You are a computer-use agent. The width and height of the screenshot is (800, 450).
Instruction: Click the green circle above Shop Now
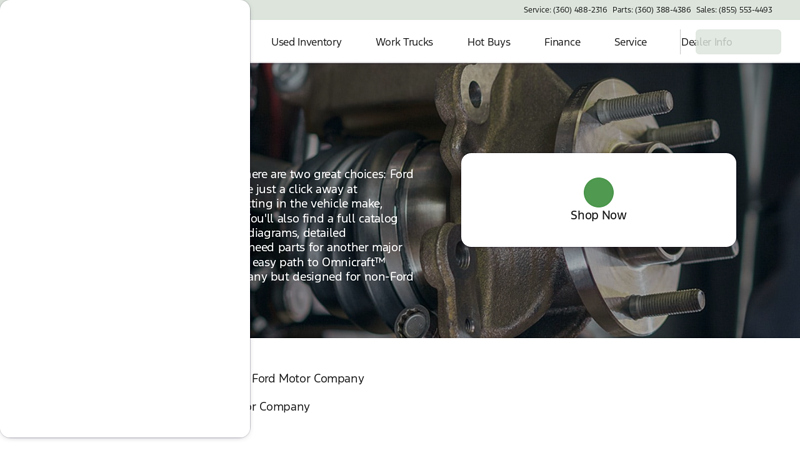click(x=598, y=192)
